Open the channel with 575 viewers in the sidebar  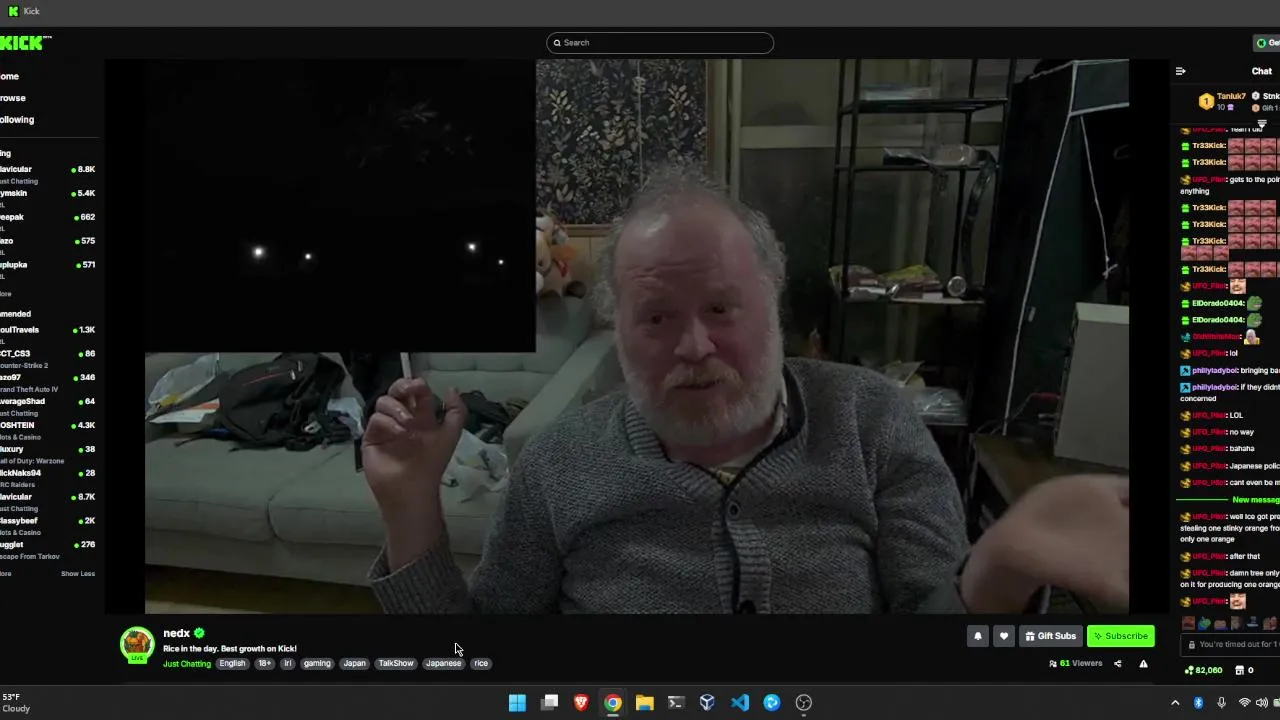tap(48, 245)
